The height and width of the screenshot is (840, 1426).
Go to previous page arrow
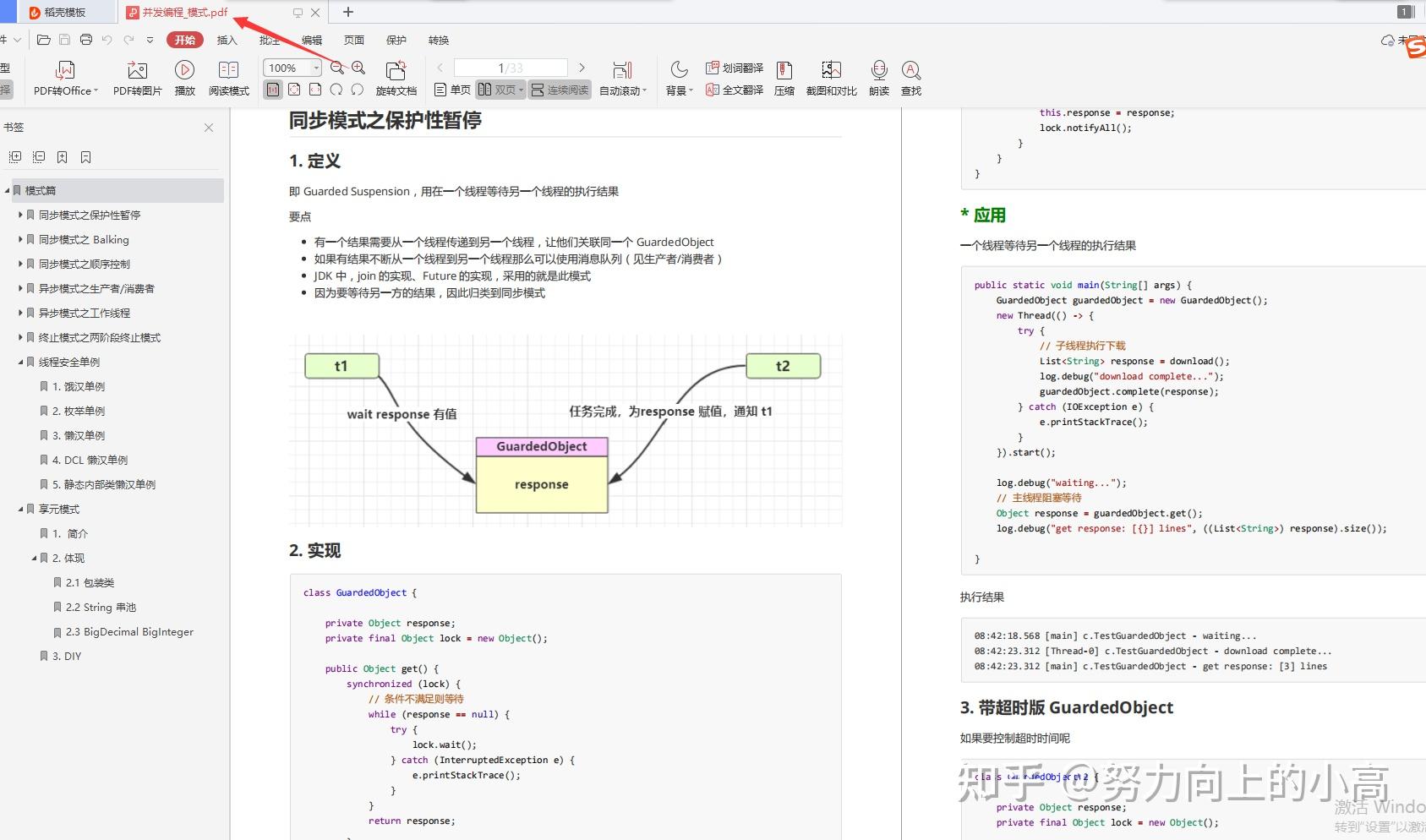click(x=440, y=68)
